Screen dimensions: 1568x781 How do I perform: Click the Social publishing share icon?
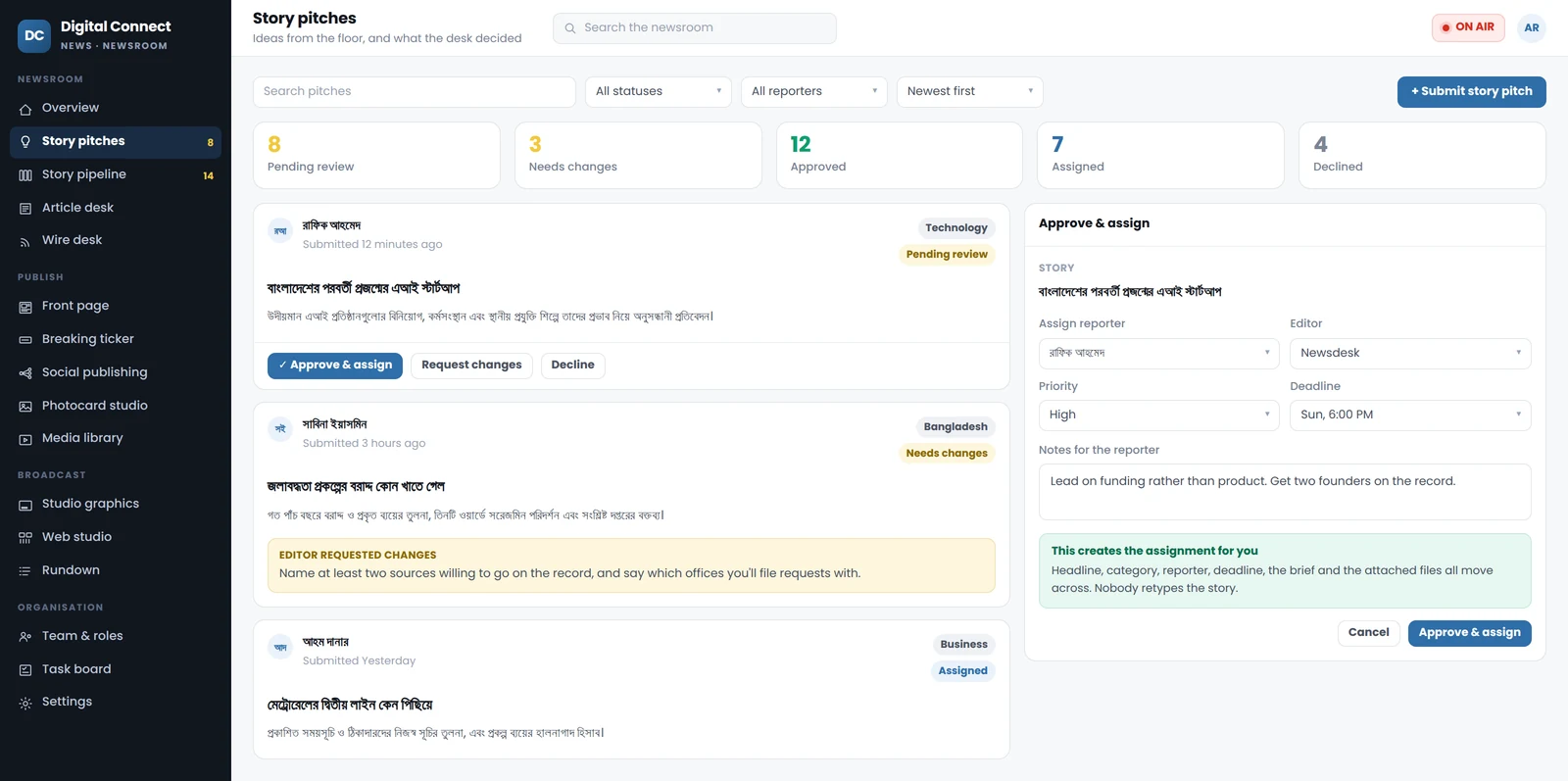(25, 373)
